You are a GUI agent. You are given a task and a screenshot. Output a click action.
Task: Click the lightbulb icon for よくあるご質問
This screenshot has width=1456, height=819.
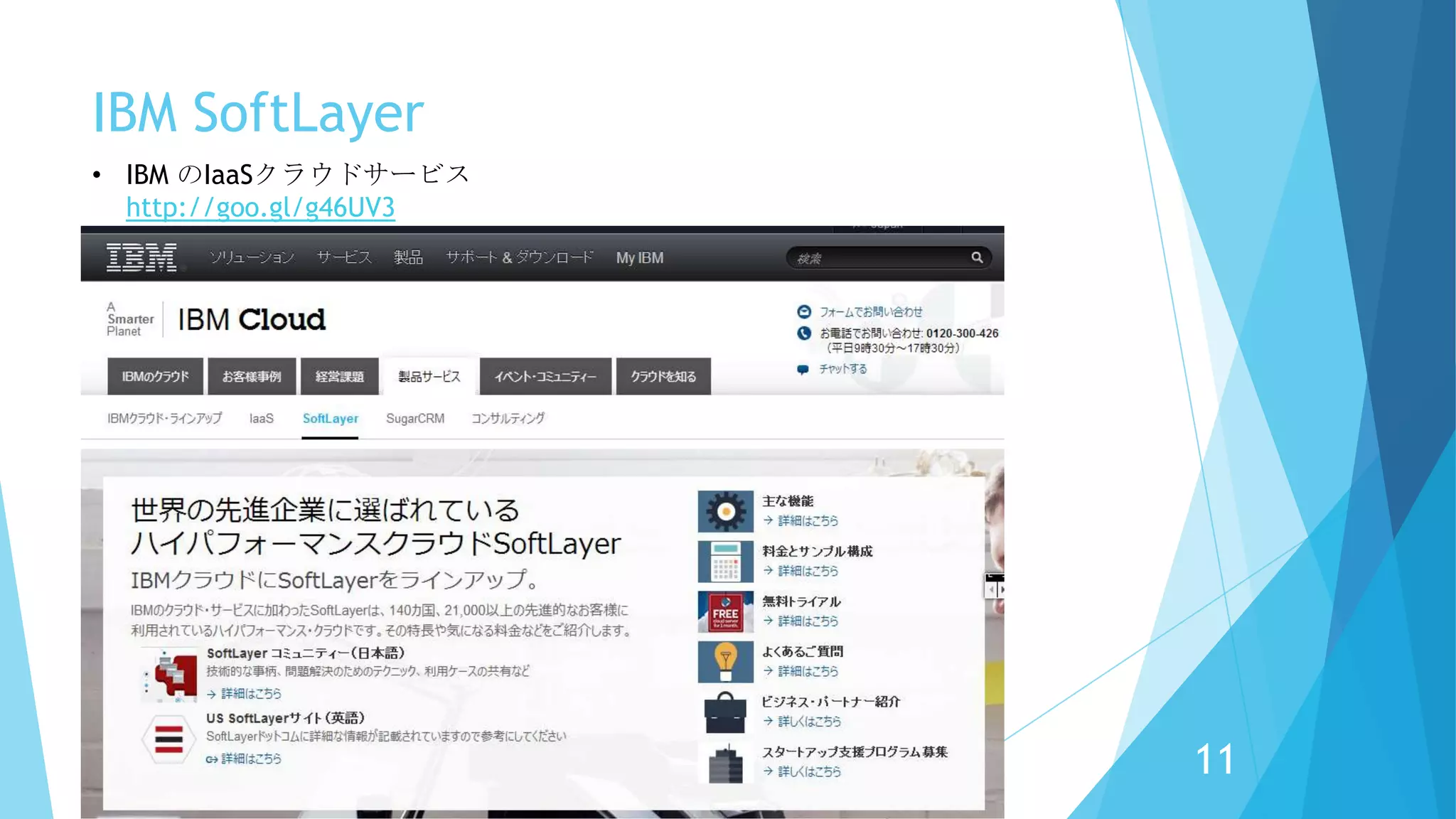click(725, 662)
